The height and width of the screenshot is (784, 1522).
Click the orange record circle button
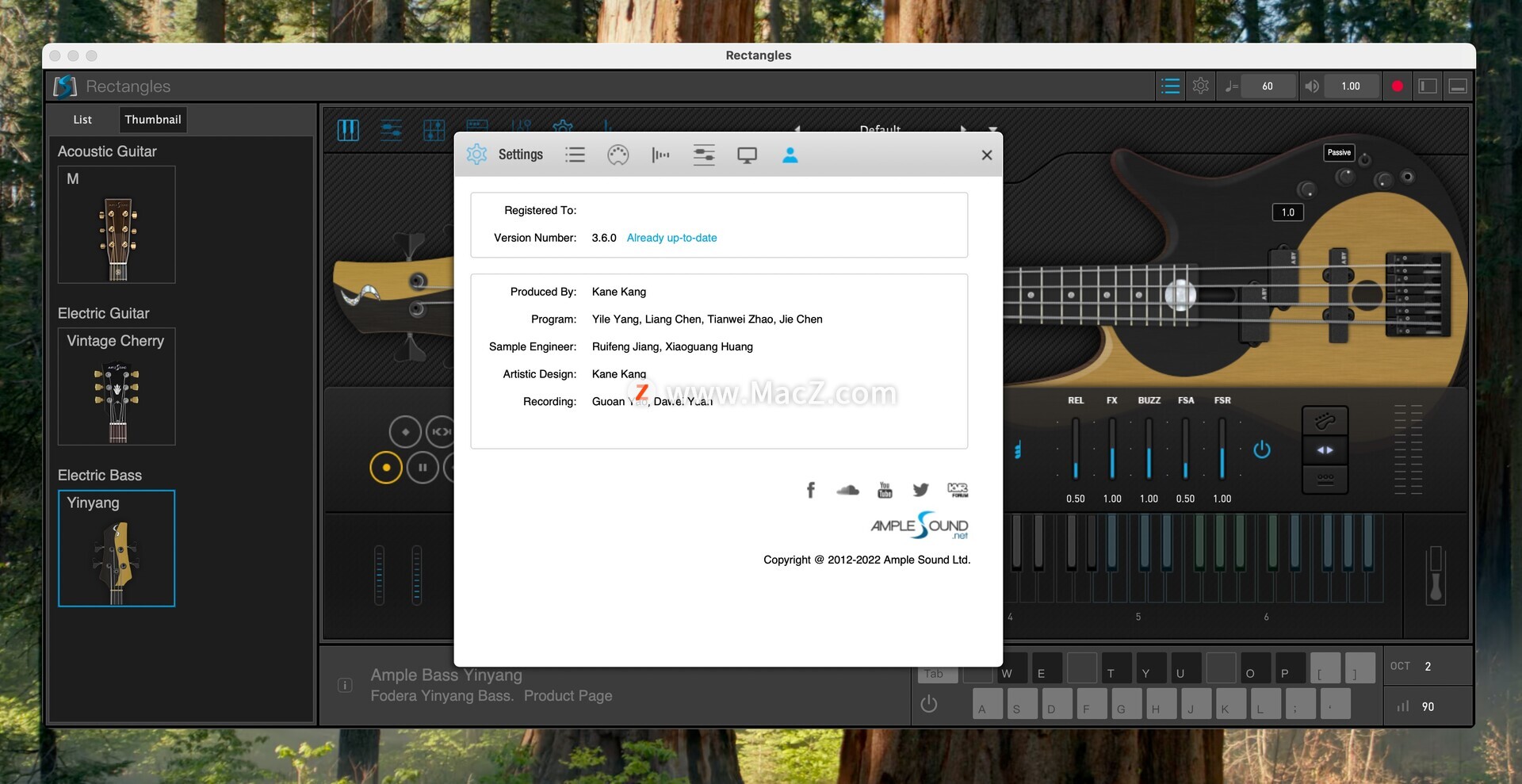(386, 468)
